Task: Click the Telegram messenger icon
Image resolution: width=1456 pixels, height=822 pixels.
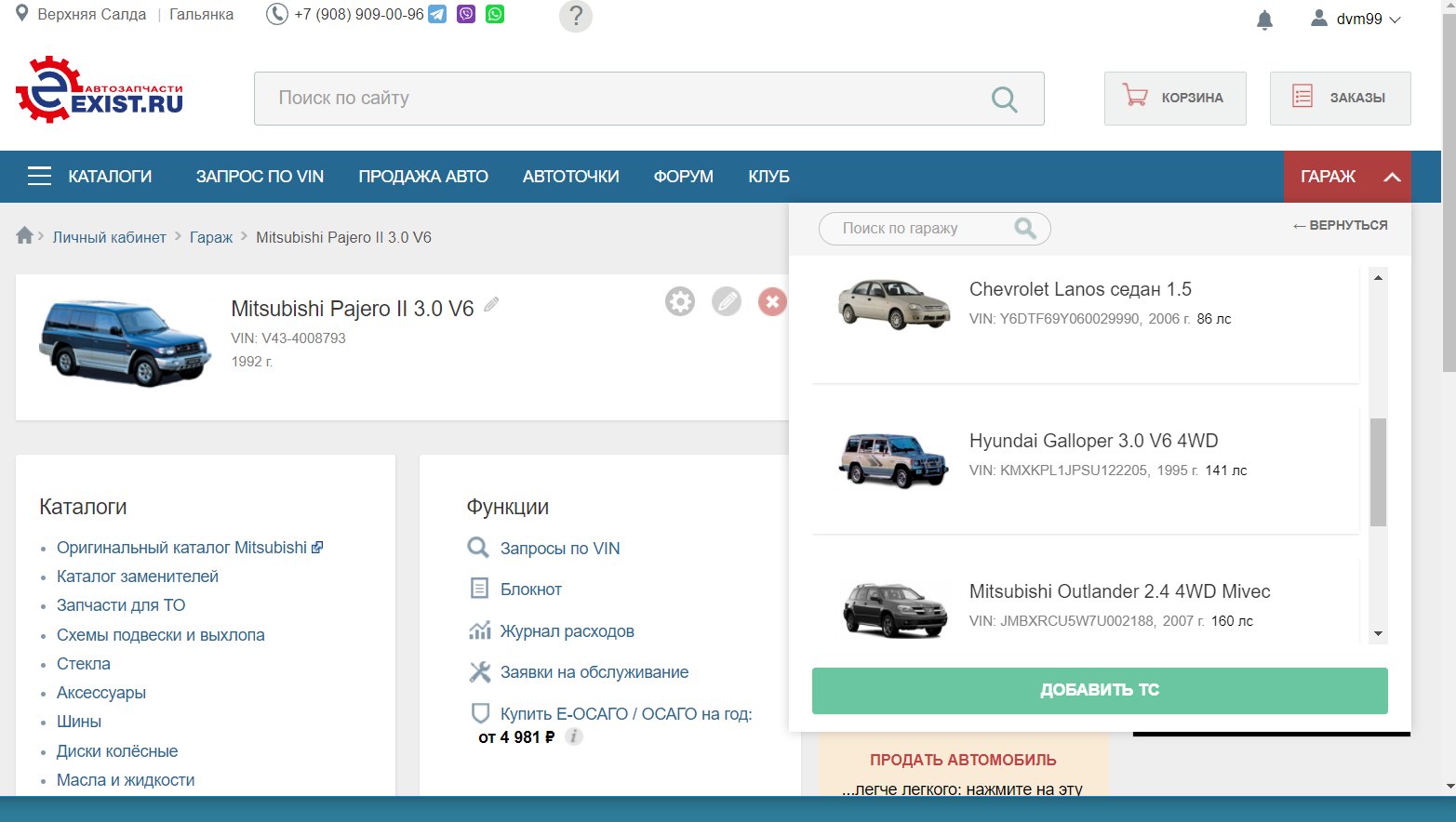Action: coord(436,15)
